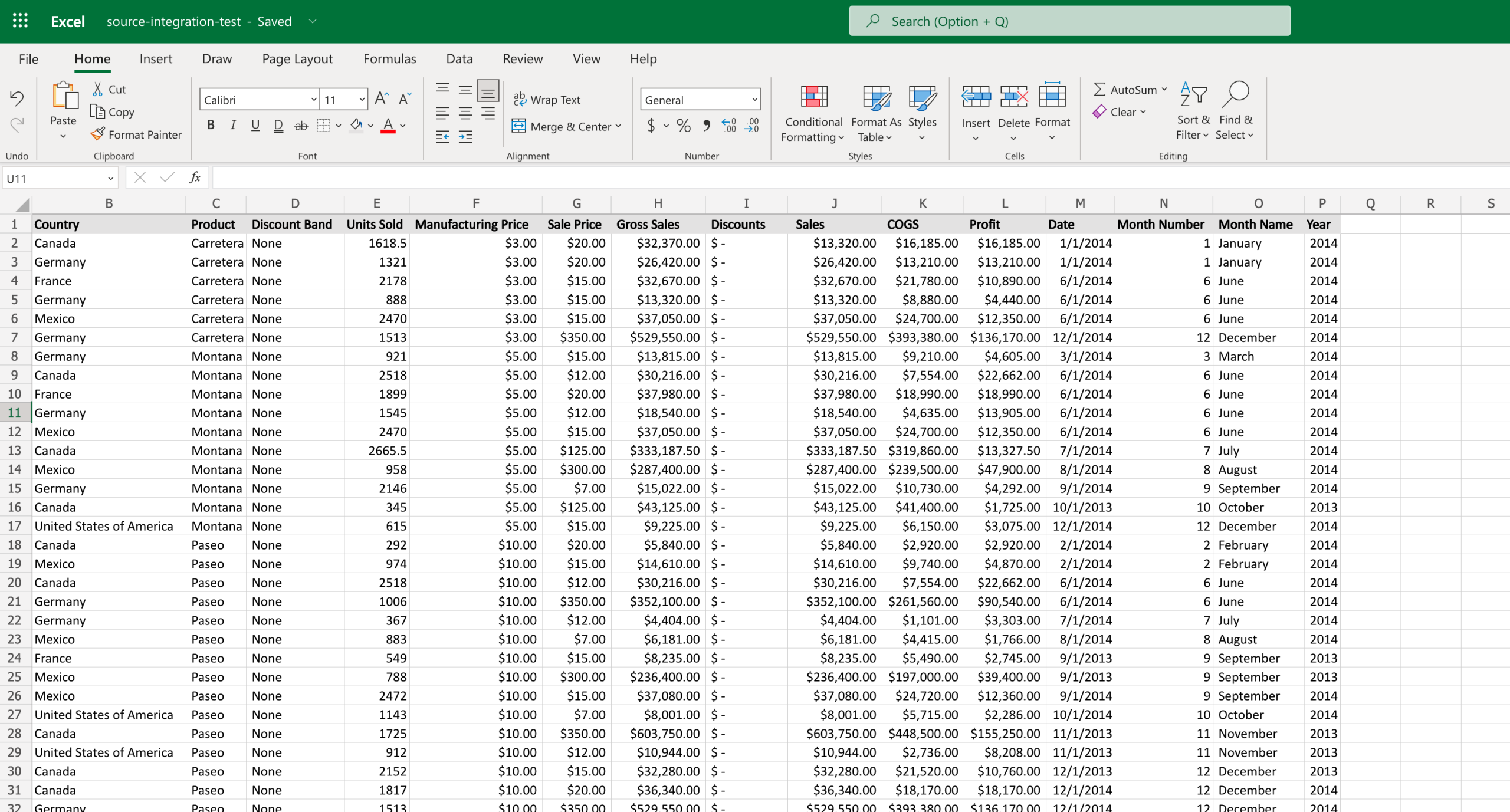Click the app launcher grid icon

click(20, 21)
